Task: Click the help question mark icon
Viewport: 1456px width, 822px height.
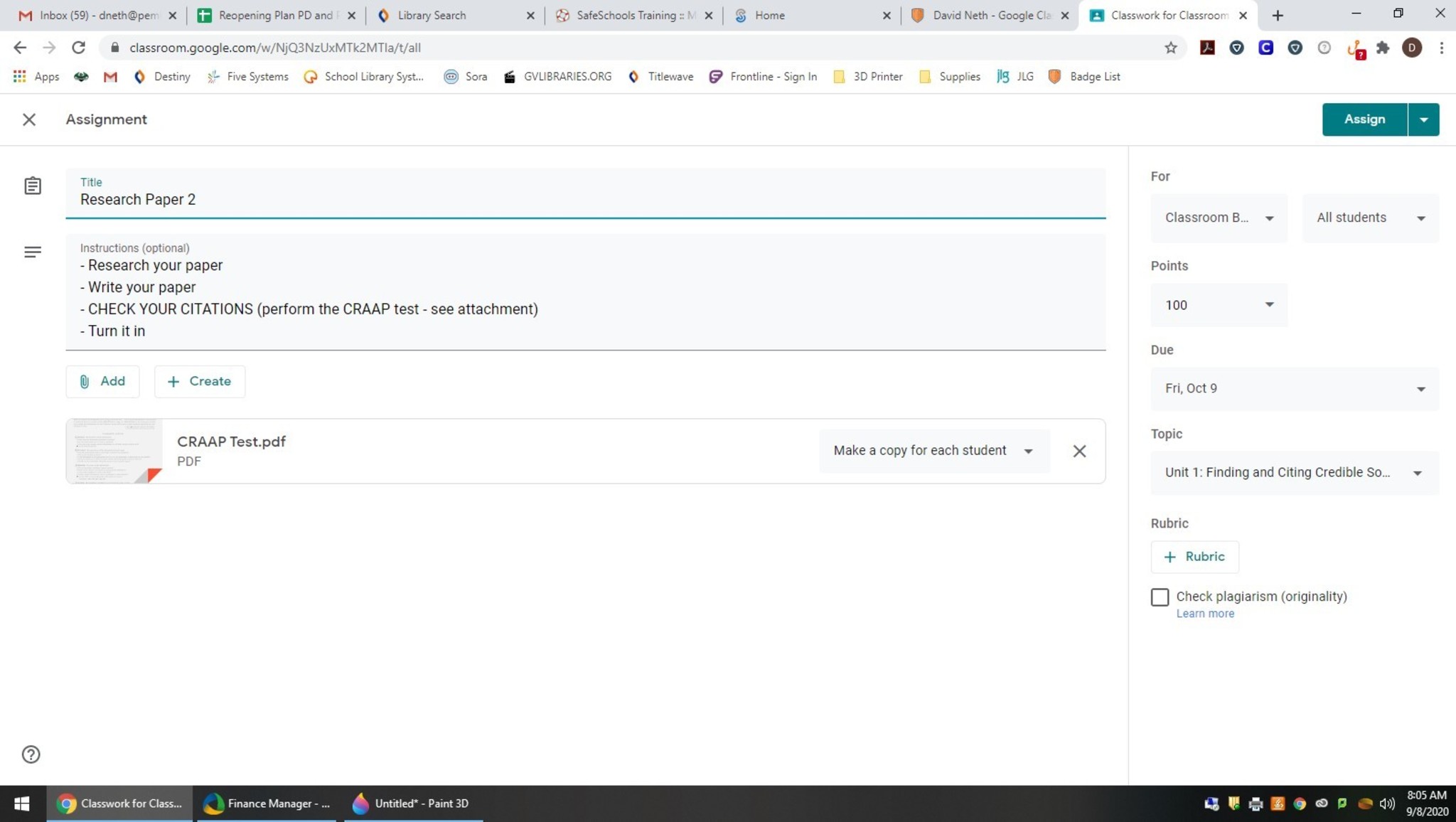Action: coord(31,754)
